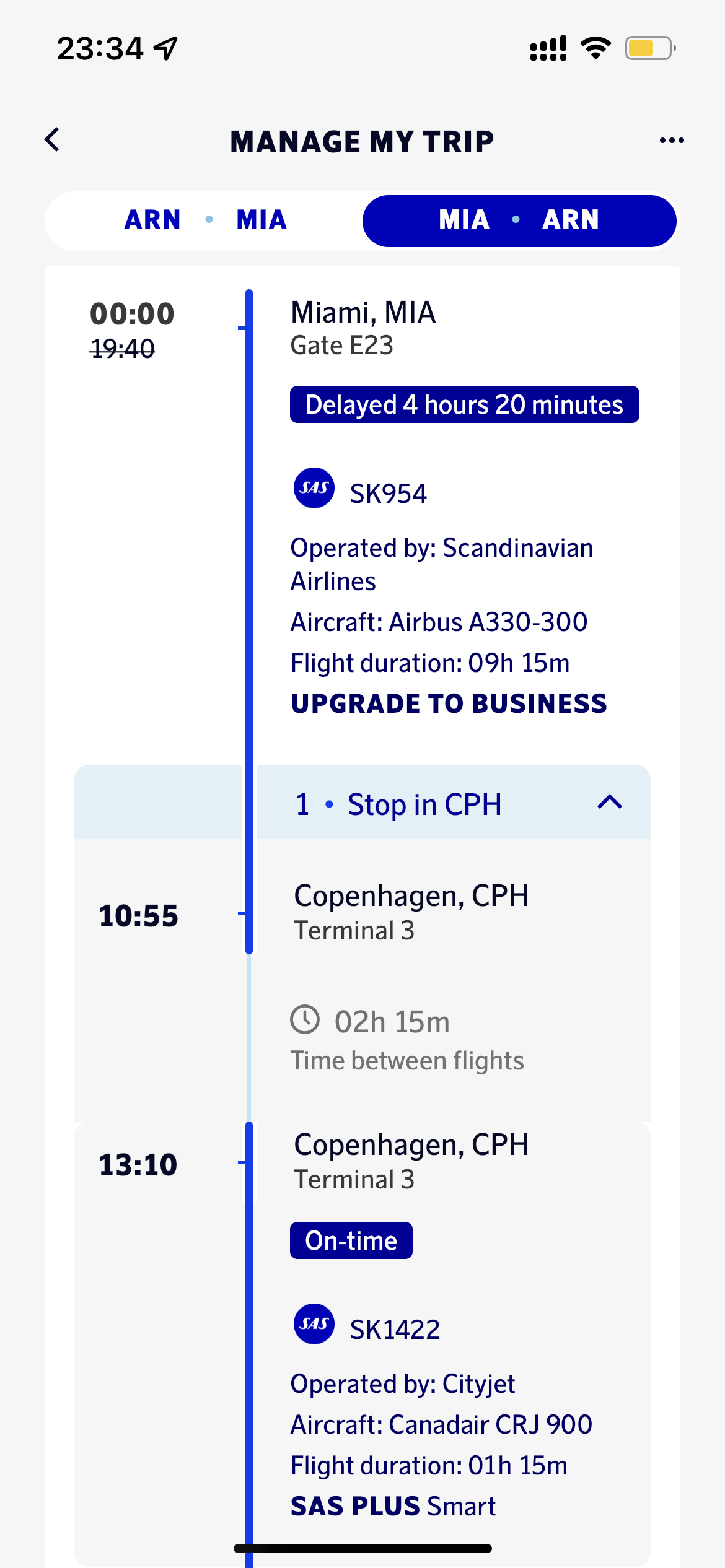Tap the Wi-Fi status icon
The width and height of the screenshot is (725, 1568).
pyautogui.click(x=595, y=48)
